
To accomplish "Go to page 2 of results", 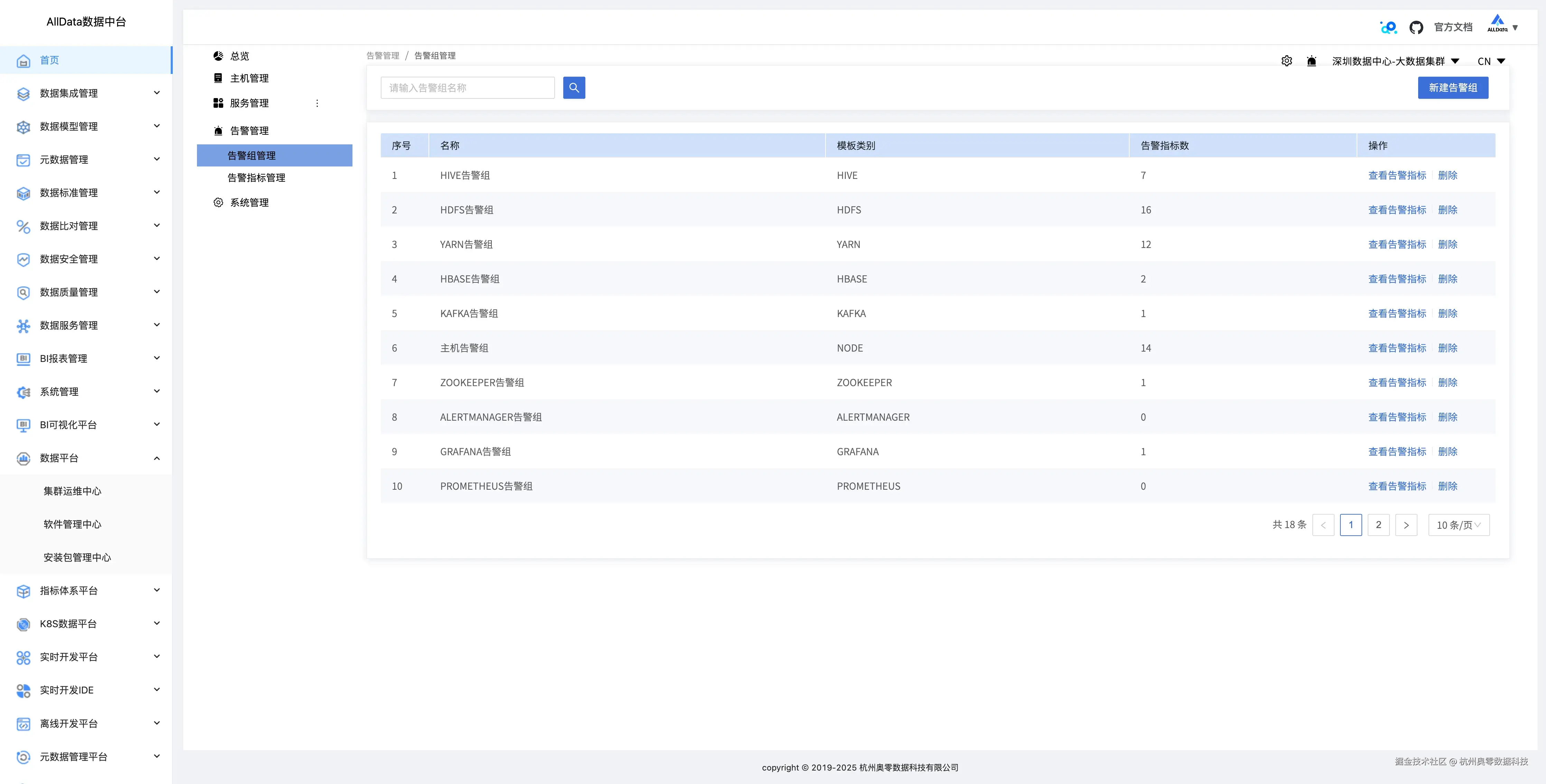I will tap(1378, 525).
